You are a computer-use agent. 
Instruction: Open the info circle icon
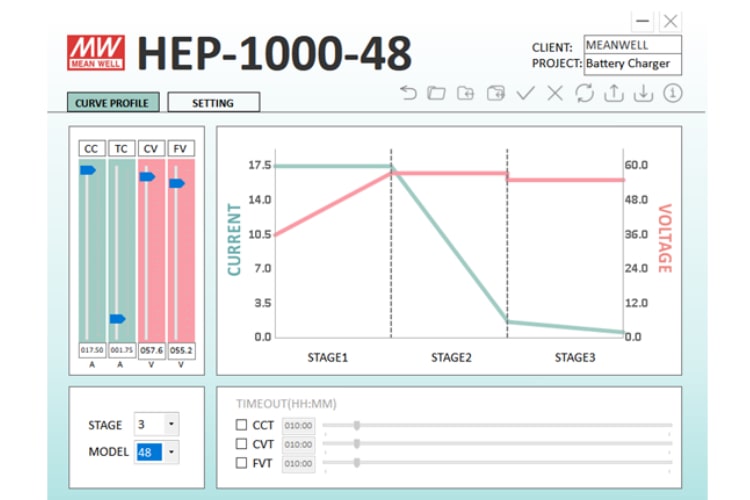pyautogui.click(x=673, y=93)
